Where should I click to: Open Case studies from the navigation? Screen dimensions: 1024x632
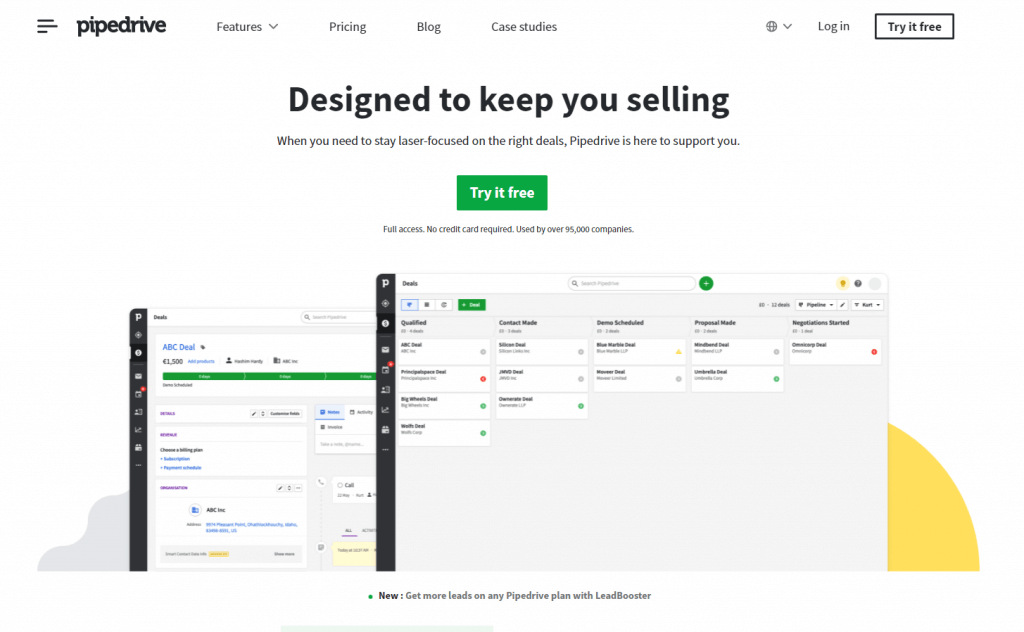[x=524, y=27]
